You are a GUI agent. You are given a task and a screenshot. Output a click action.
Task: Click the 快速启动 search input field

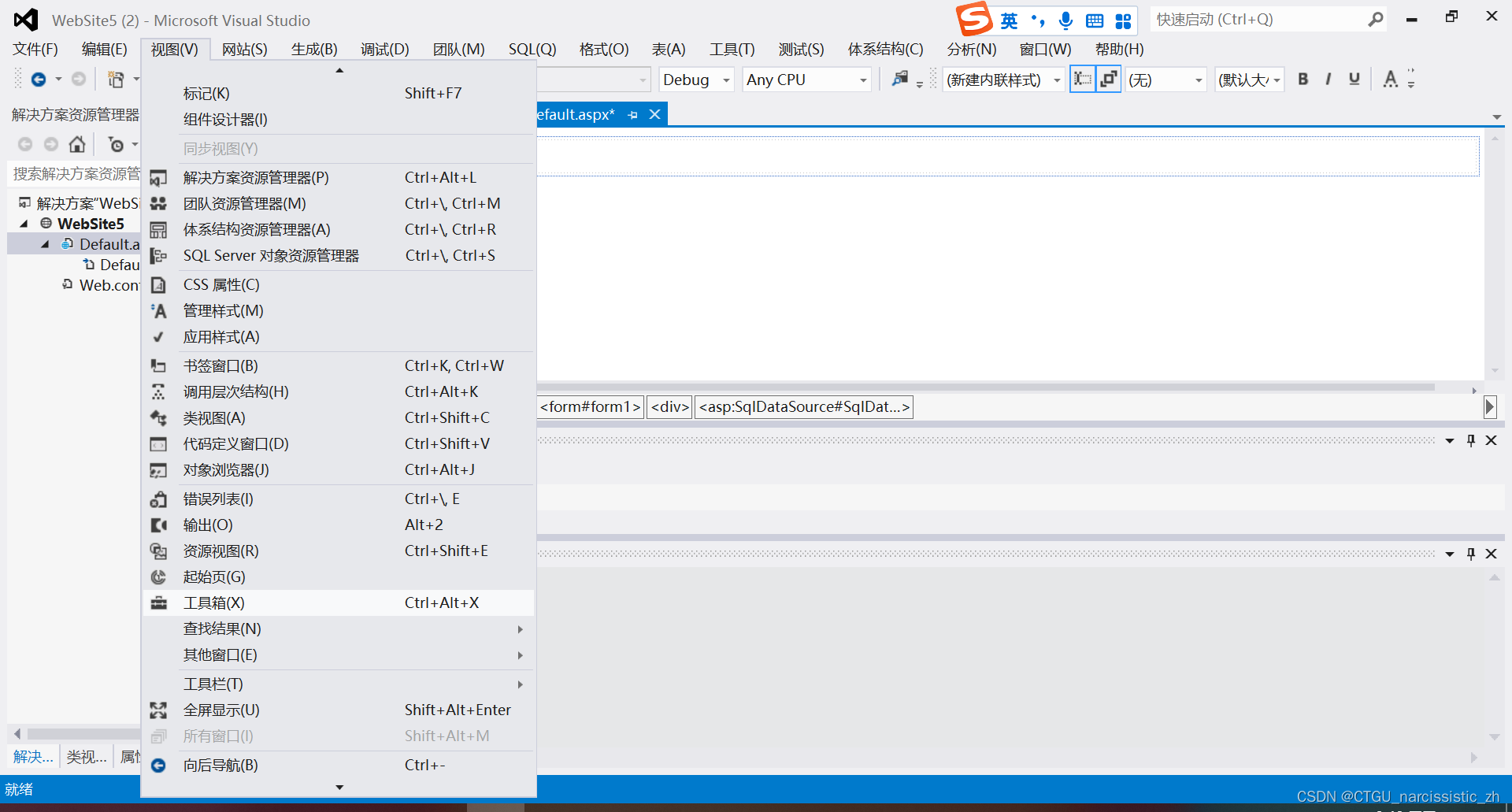1258,19
